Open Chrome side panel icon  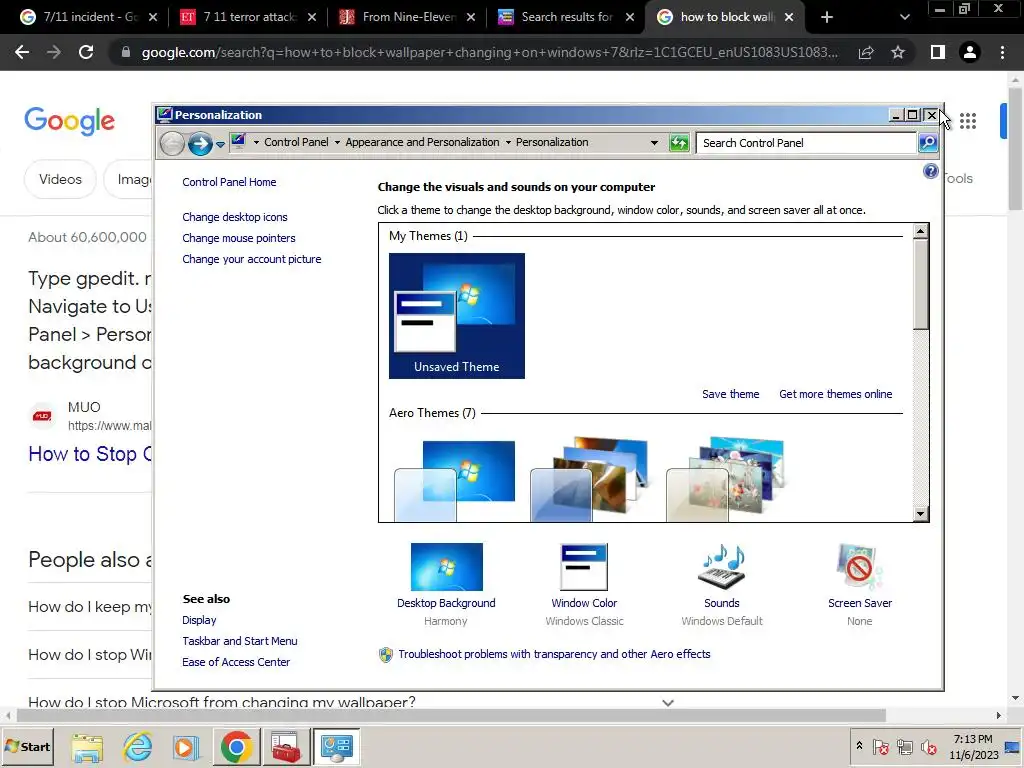pos(938,52)
